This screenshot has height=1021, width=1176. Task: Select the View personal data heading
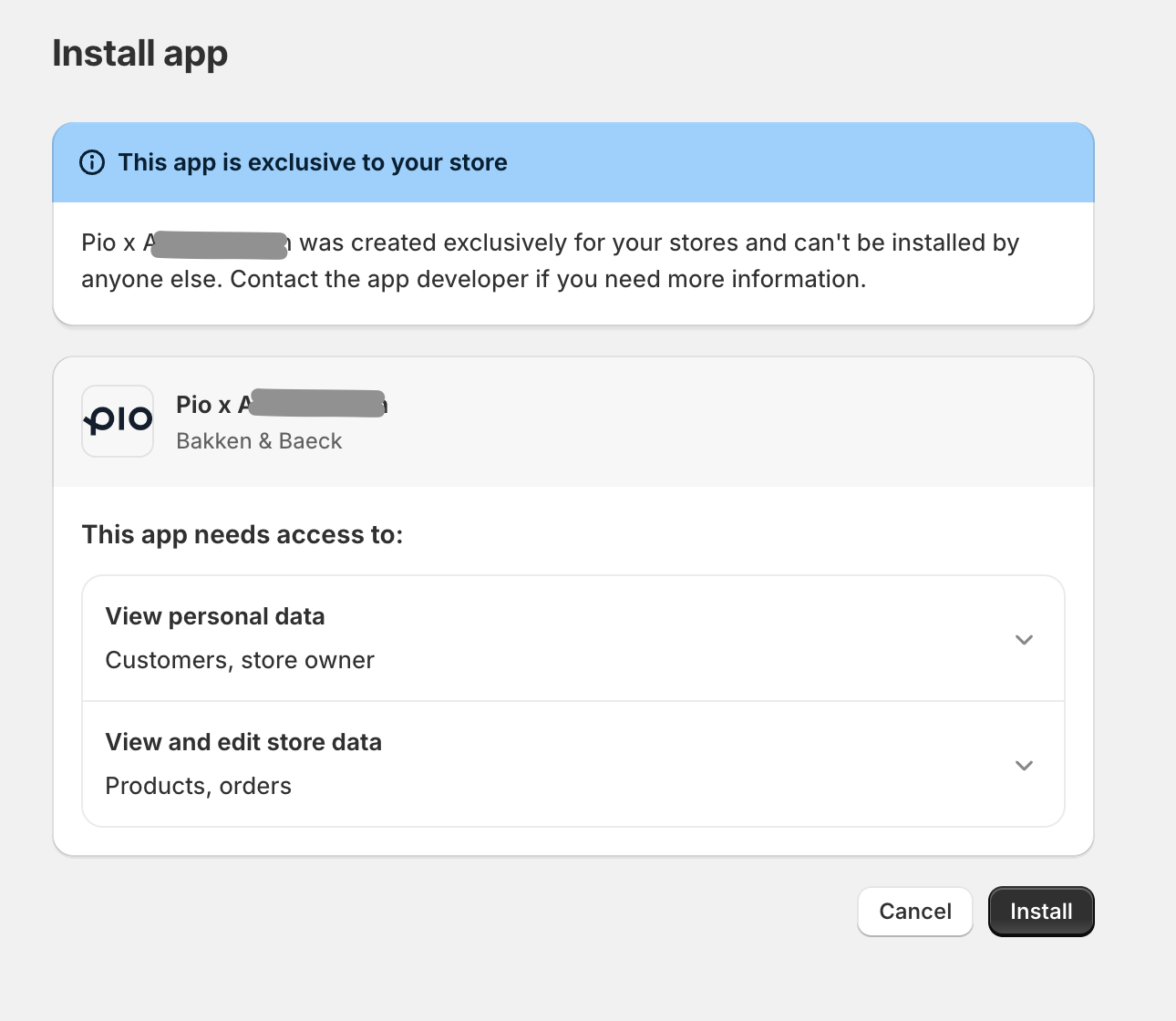(215, 616)
